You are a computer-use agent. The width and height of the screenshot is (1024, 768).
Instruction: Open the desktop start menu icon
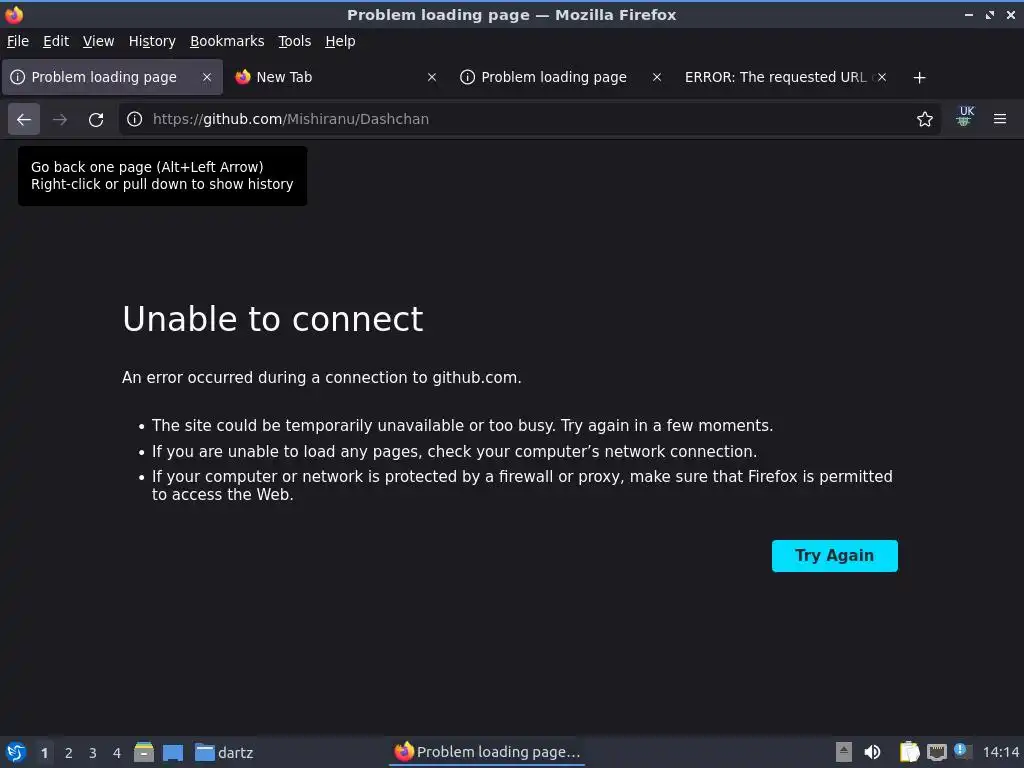[16, 752]
